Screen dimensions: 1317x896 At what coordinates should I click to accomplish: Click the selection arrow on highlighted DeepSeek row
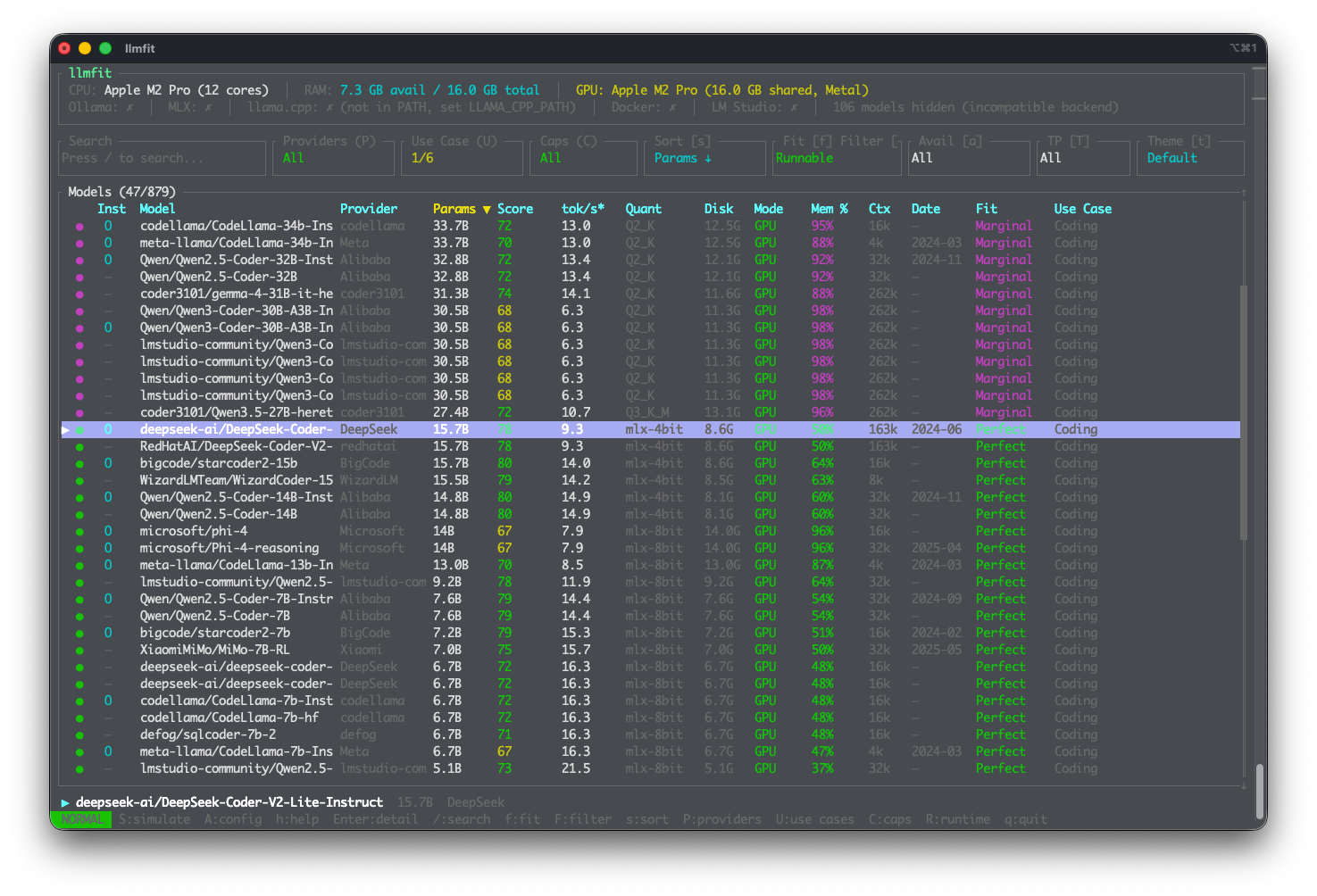tap(65, 430)
